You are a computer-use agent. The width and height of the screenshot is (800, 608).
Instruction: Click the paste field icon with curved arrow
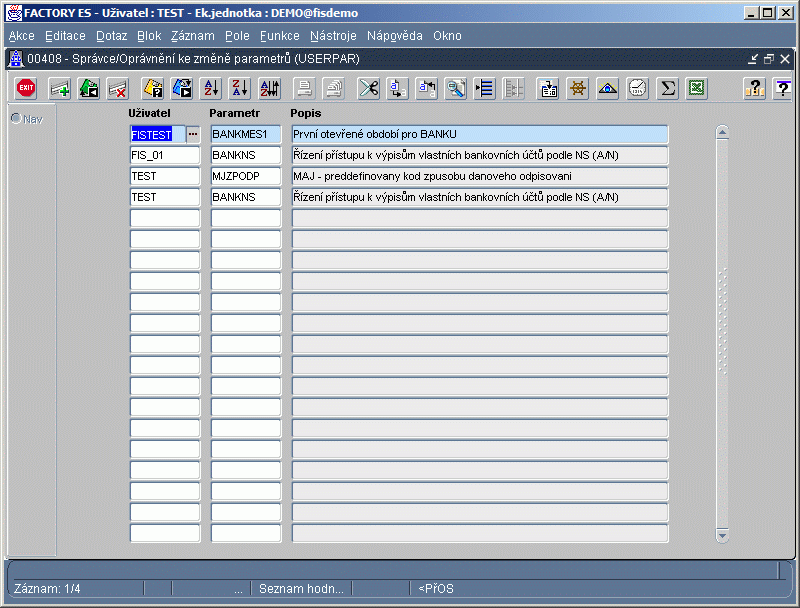[427, 88]
